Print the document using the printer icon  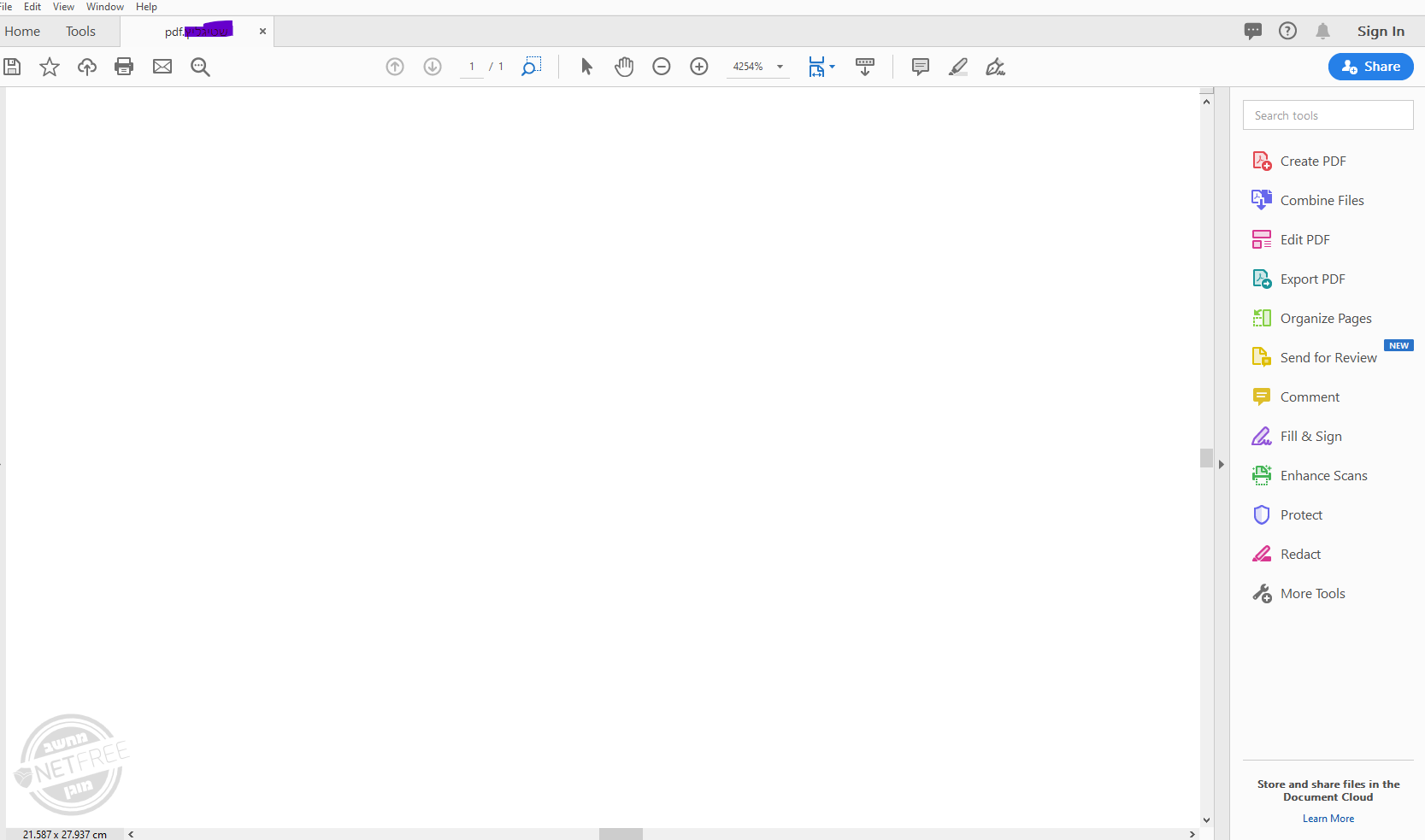[x=124, y=67]
